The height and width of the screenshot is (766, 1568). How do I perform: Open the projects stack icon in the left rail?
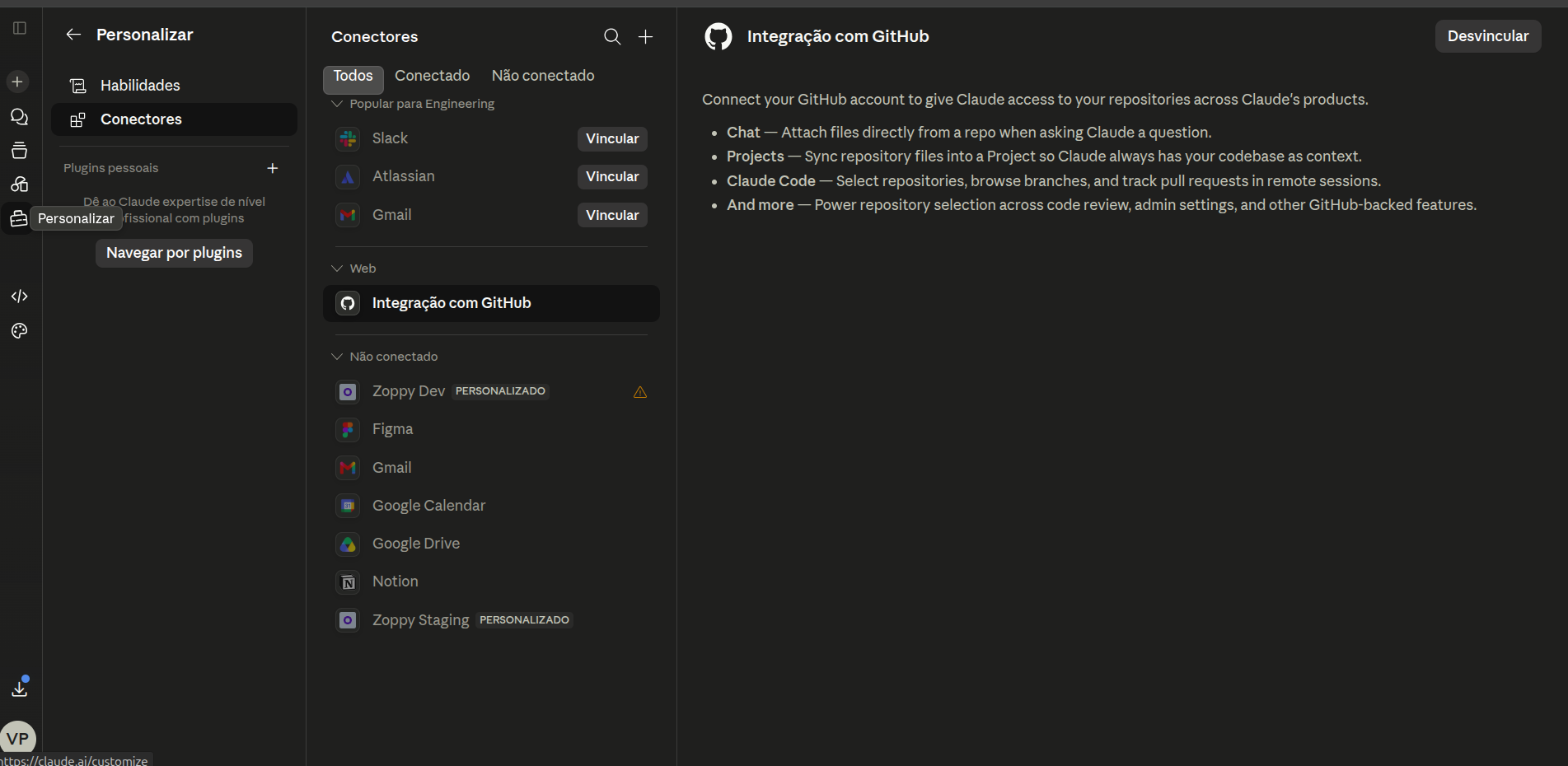coord(19,151)
